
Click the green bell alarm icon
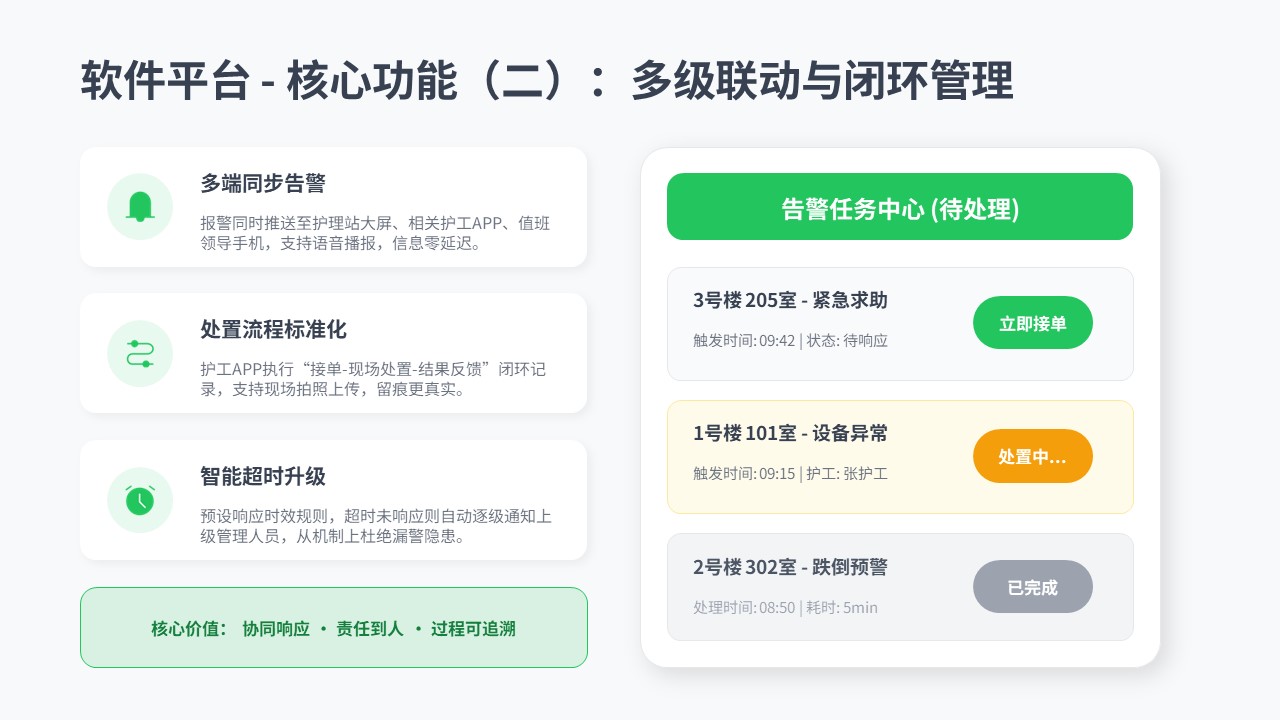[x=140, y=206]
